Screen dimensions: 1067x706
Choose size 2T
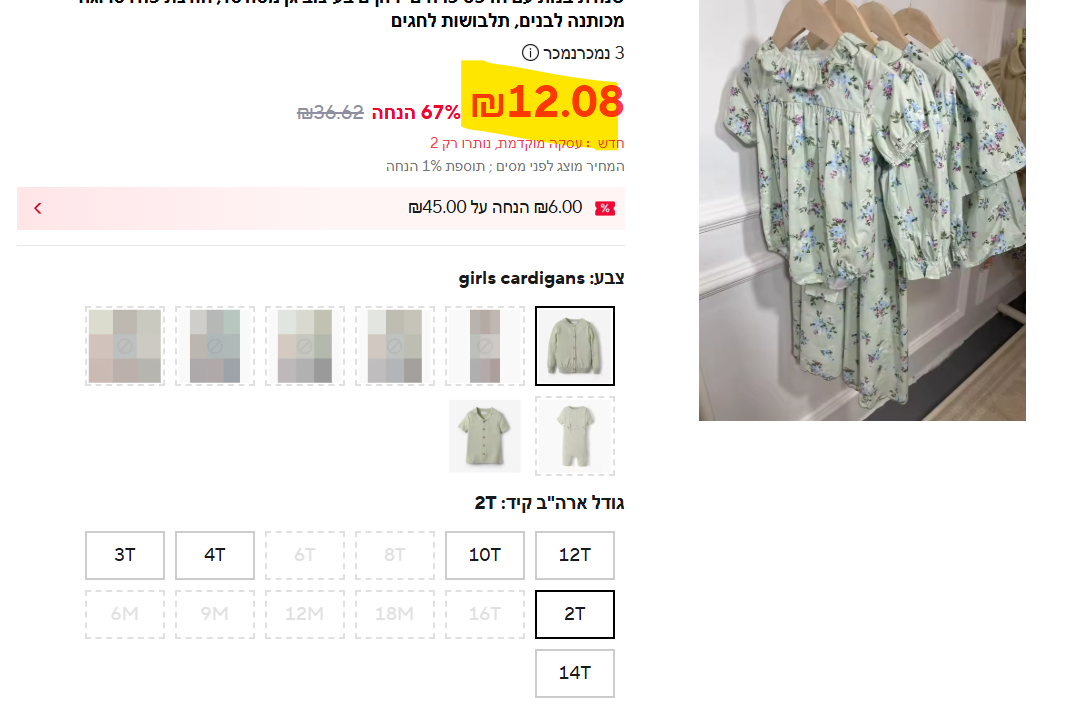[575, 614]
